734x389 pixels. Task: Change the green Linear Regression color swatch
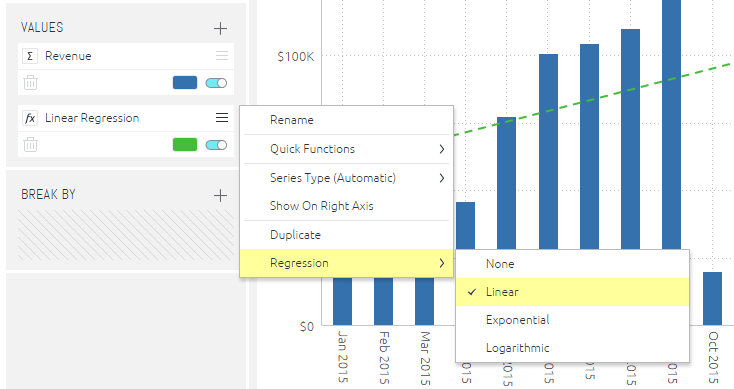(185, 145)
